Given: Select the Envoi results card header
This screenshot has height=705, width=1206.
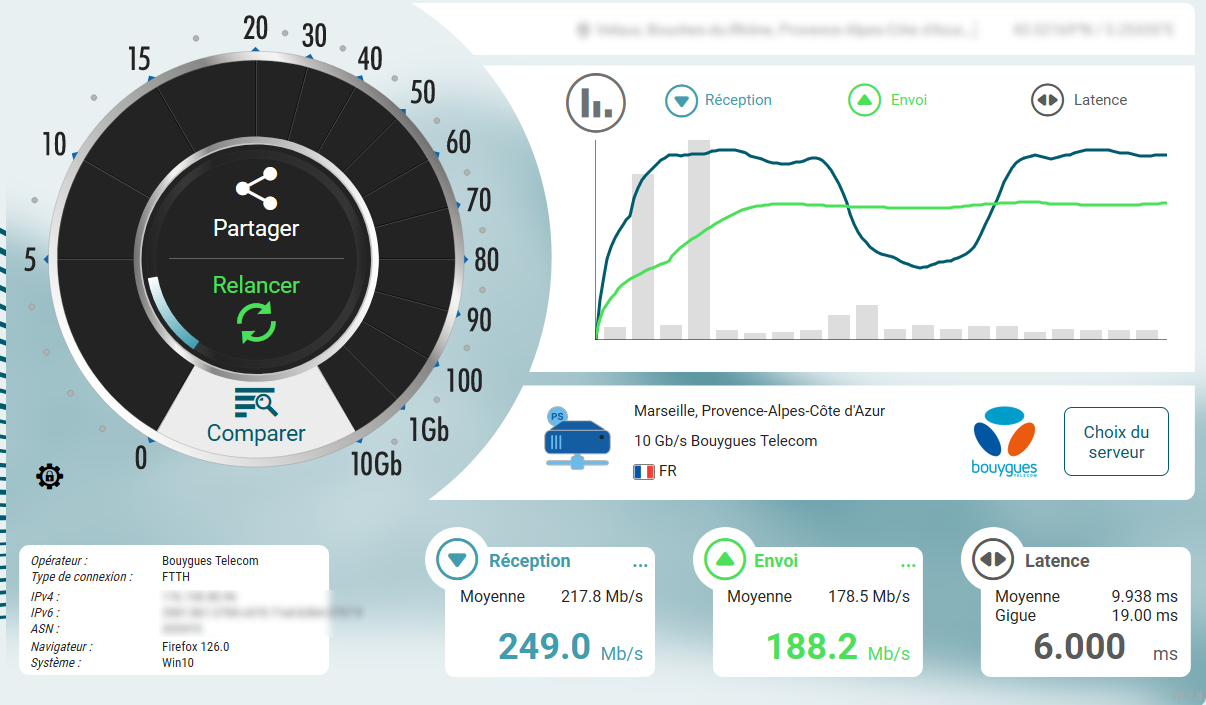Looking at the screenshot, I should point(776,561).
